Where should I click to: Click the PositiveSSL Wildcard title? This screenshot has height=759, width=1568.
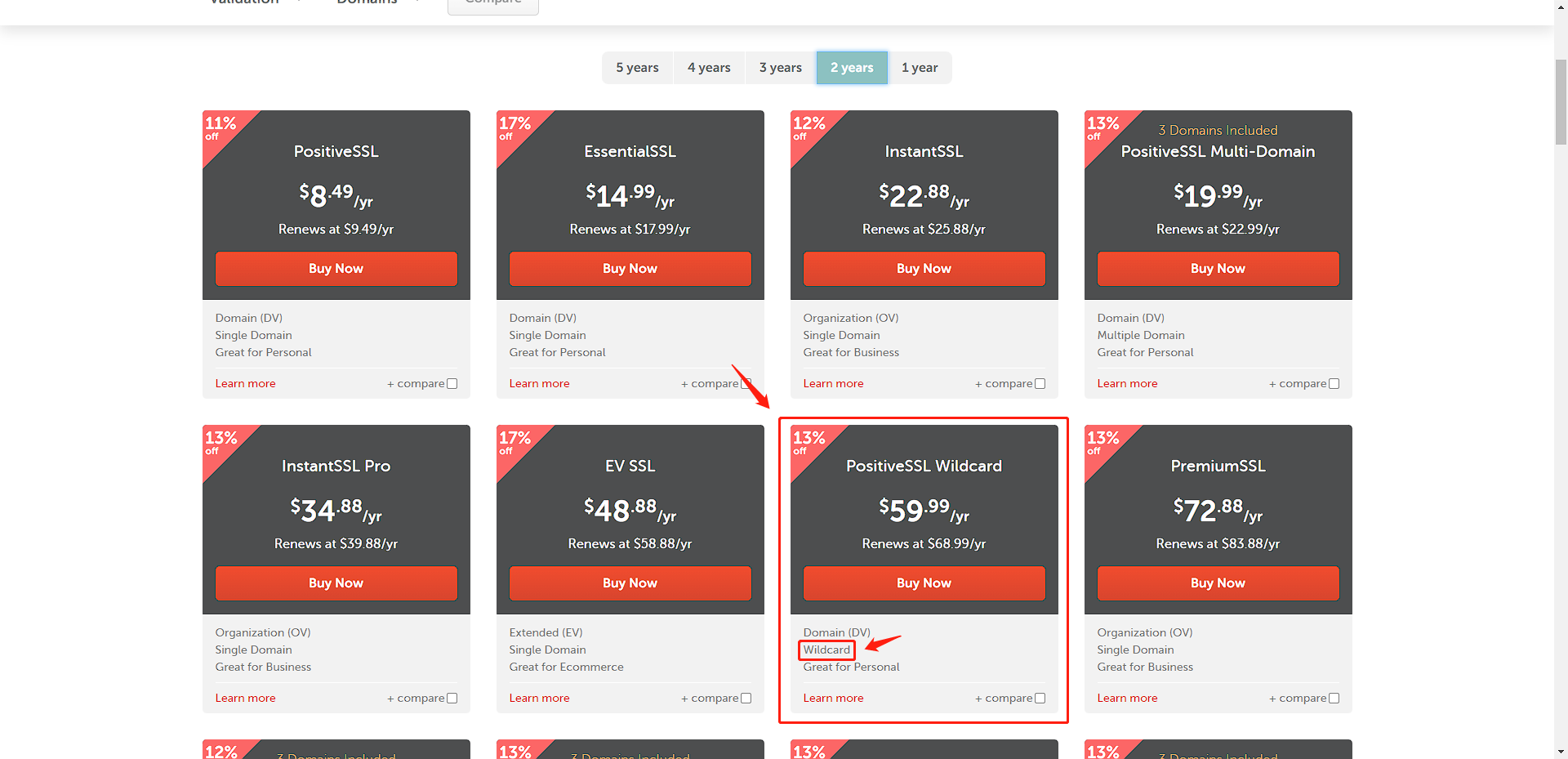click(x=924, y=467)
